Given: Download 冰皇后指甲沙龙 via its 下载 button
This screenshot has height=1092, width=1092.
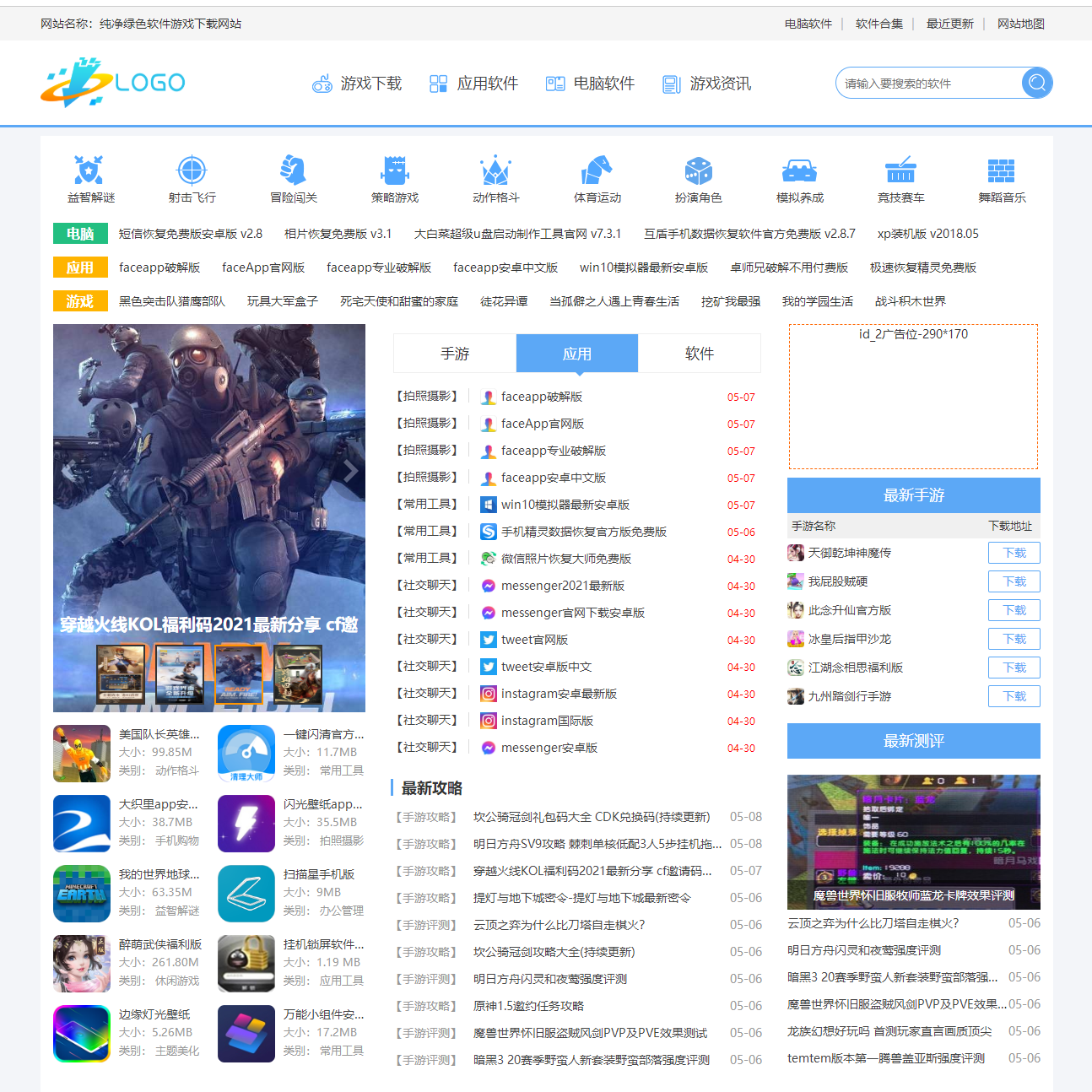Looking at the screenshot, I should click(x=1014, y=639).
